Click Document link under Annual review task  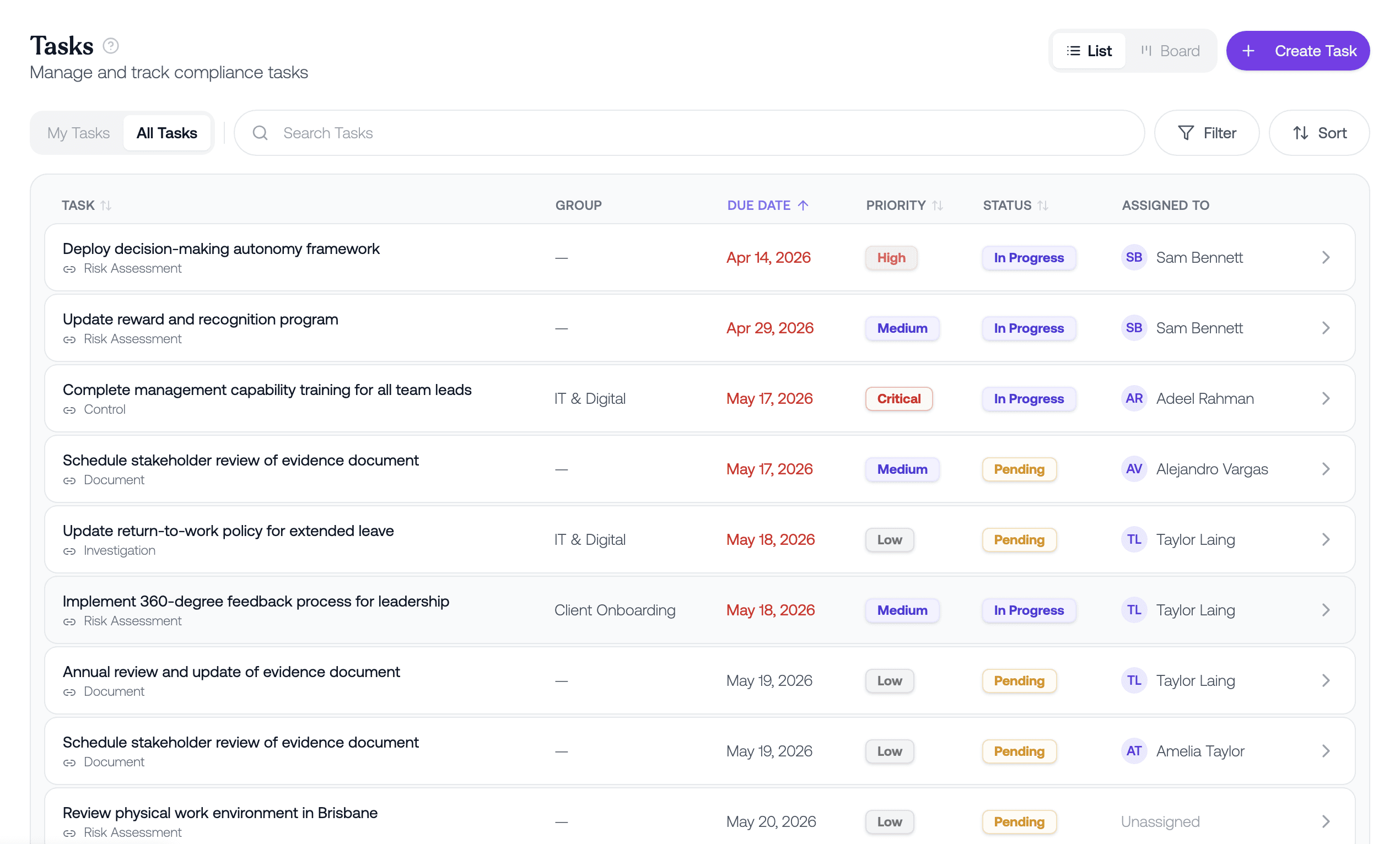pos(114,691)
